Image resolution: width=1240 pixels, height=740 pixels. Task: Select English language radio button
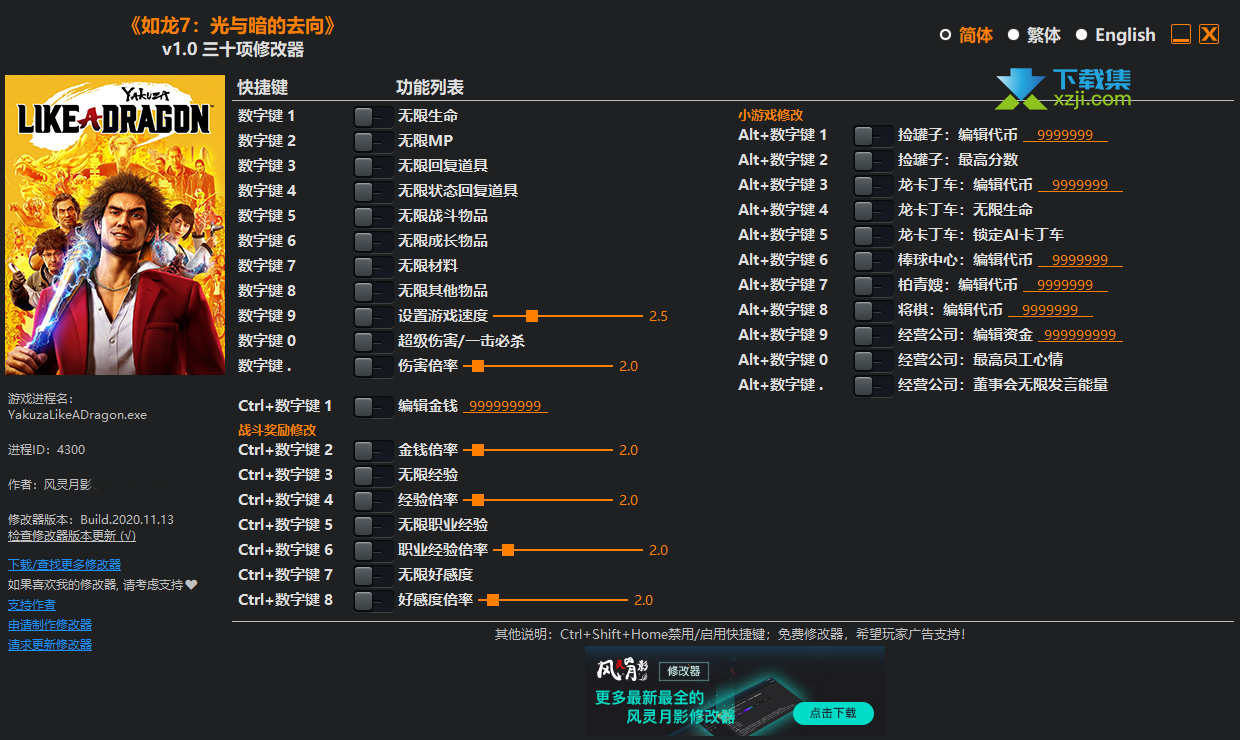1081,35
